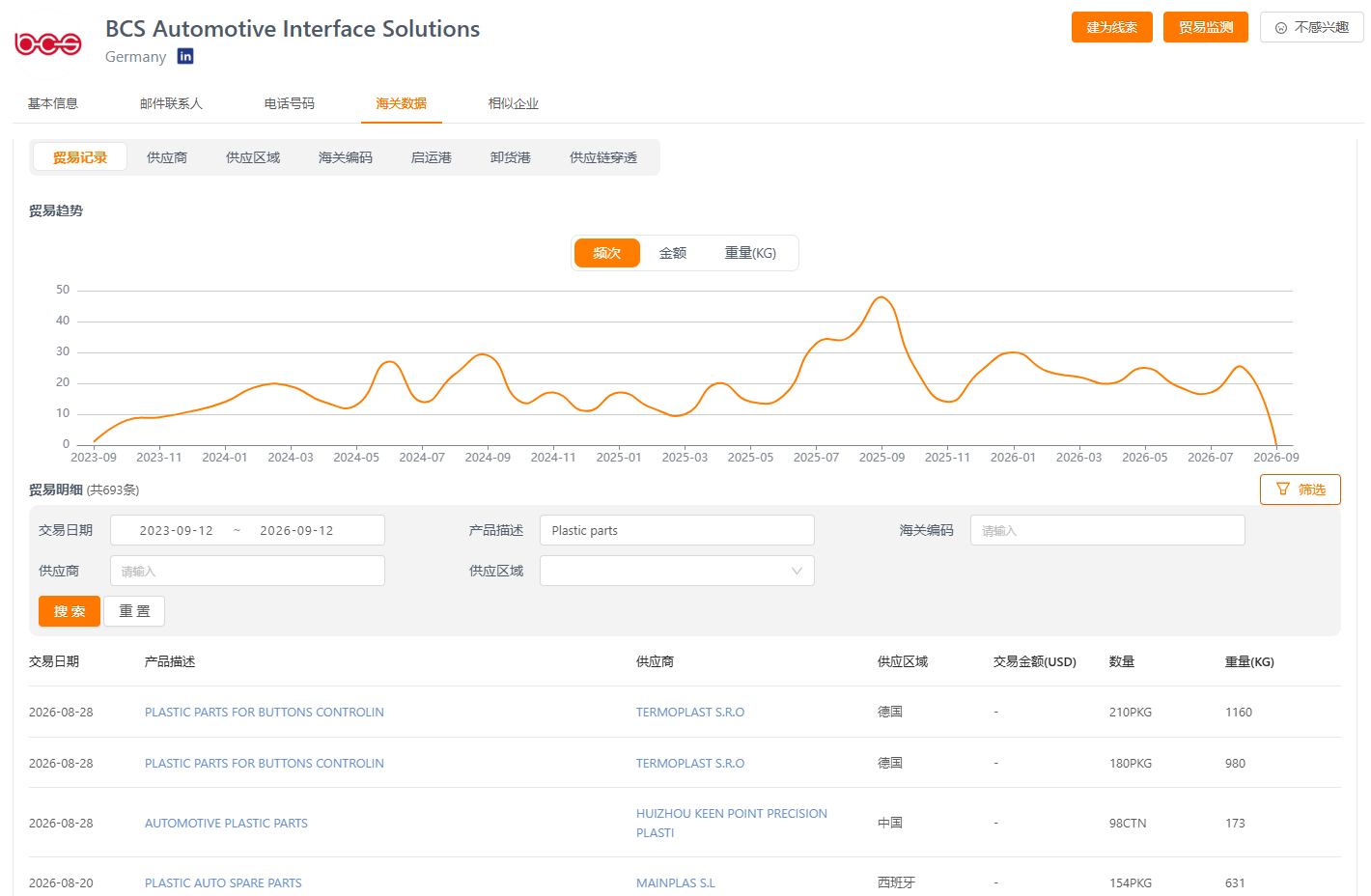1371x896 pixels.
Task: Click the chart peak near 2025-09
Action: (881, 297)
